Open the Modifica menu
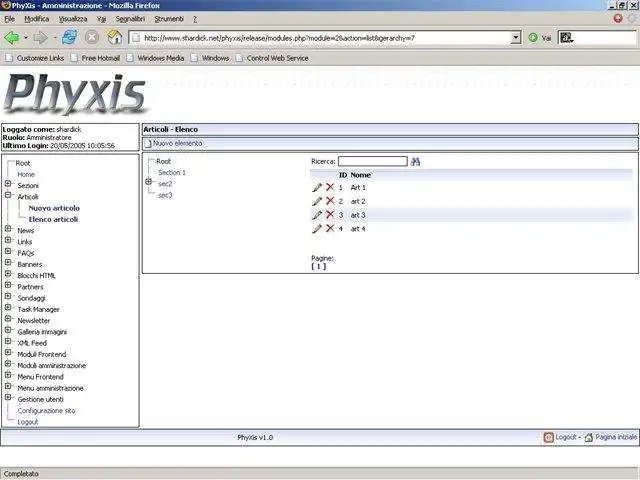 [x=36, y=19]
